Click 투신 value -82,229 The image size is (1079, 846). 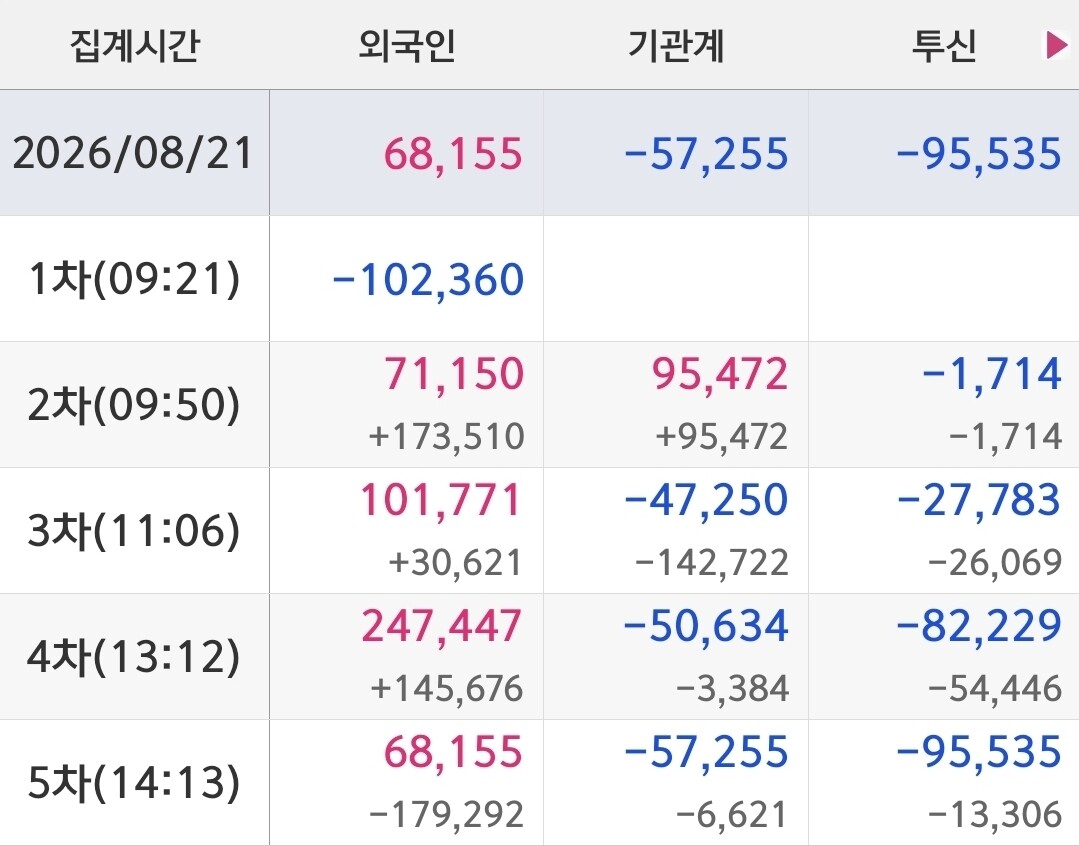[x=979, y=626]
